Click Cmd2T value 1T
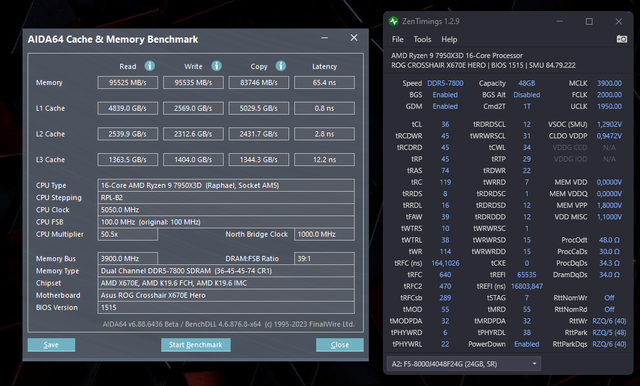The height and width of the screenshot is (386, 640). (x=527, y=106)
